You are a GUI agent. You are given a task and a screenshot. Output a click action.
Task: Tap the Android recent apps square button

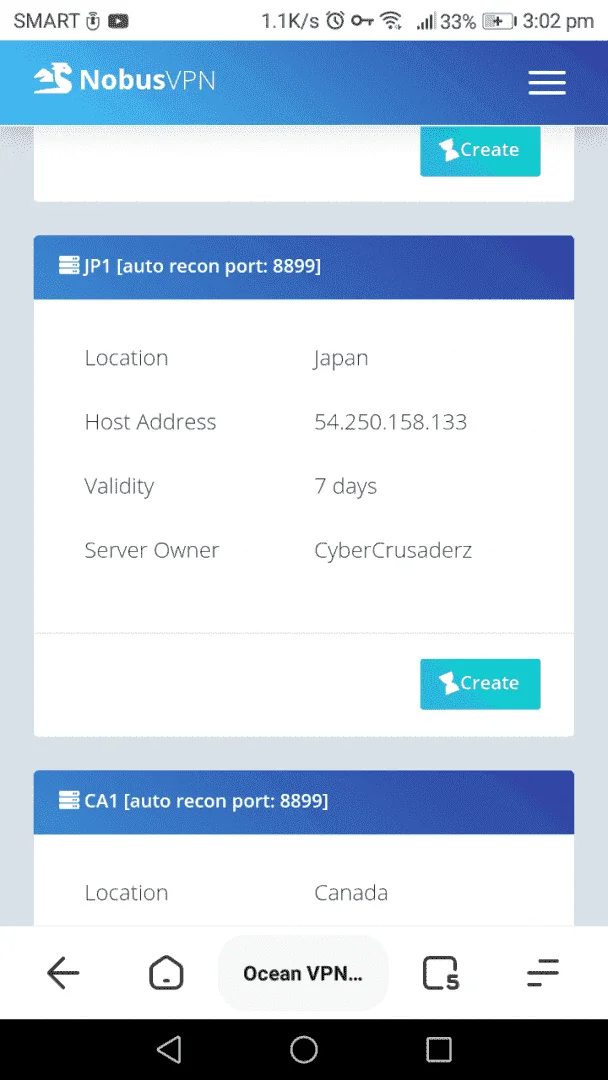(x=439, y=1050)
